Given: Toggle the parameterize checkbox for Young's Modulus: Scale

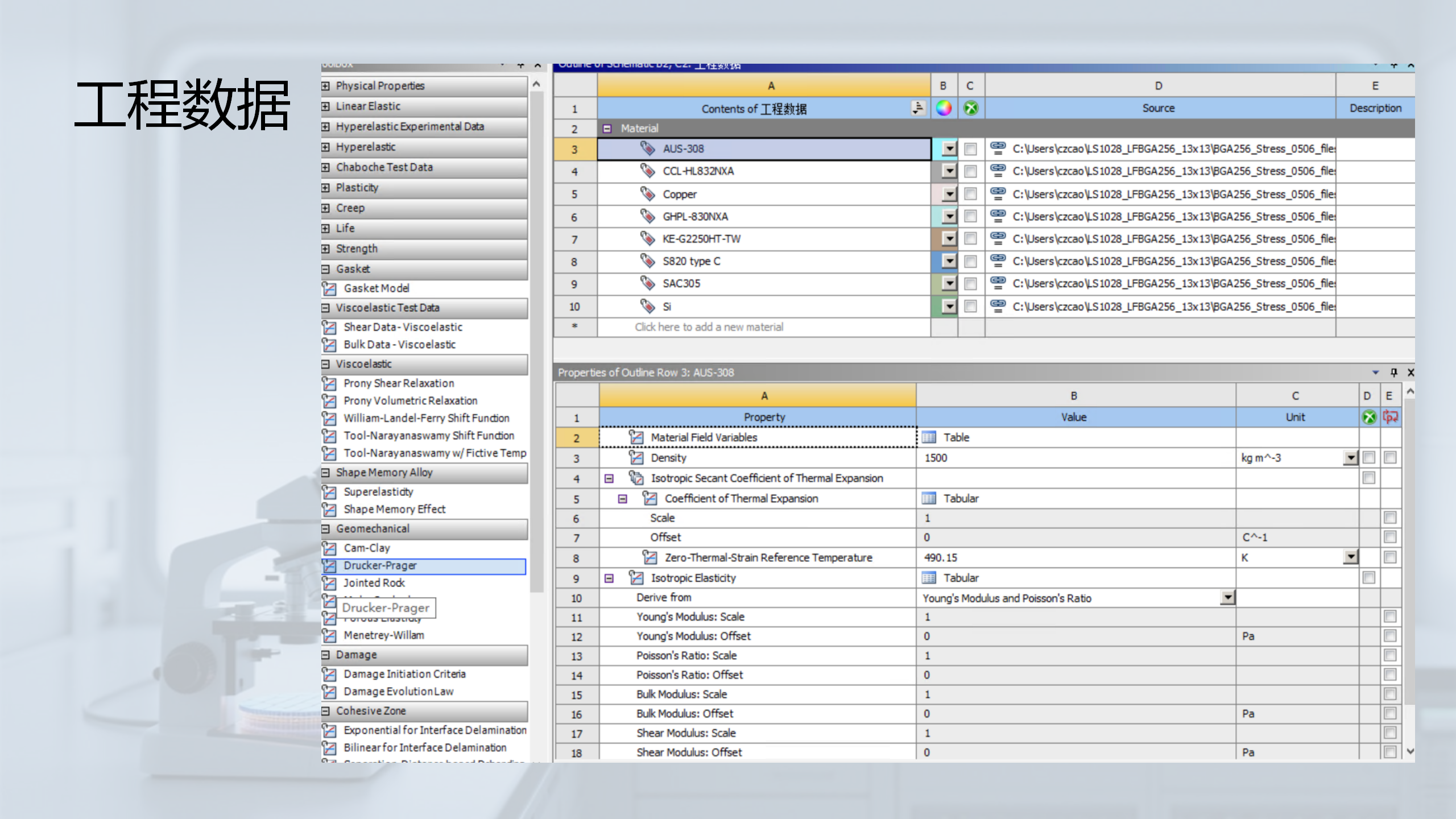Looking at the screenshot, I should coord(1390,617).
